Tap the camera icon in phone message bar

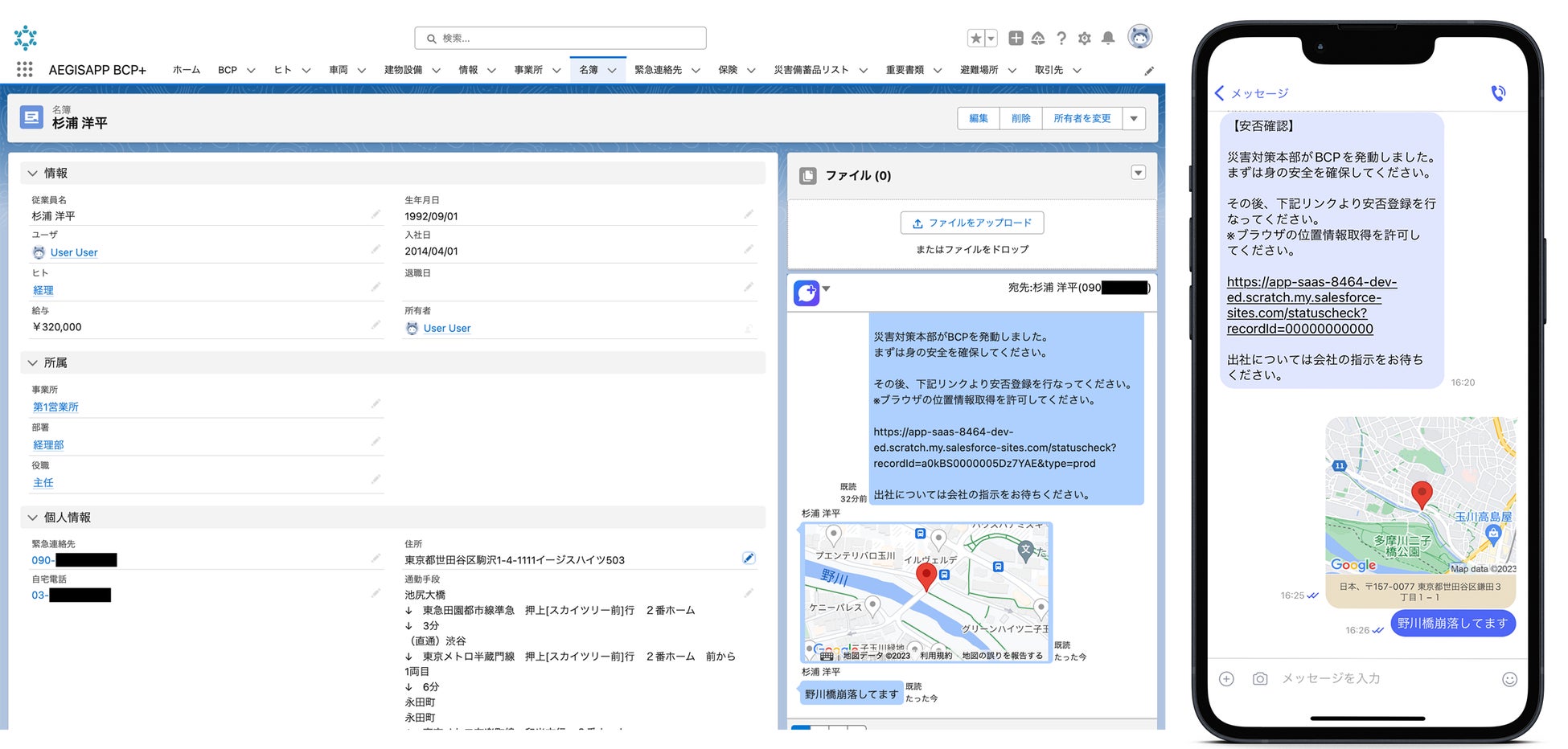click(1260, 679)
